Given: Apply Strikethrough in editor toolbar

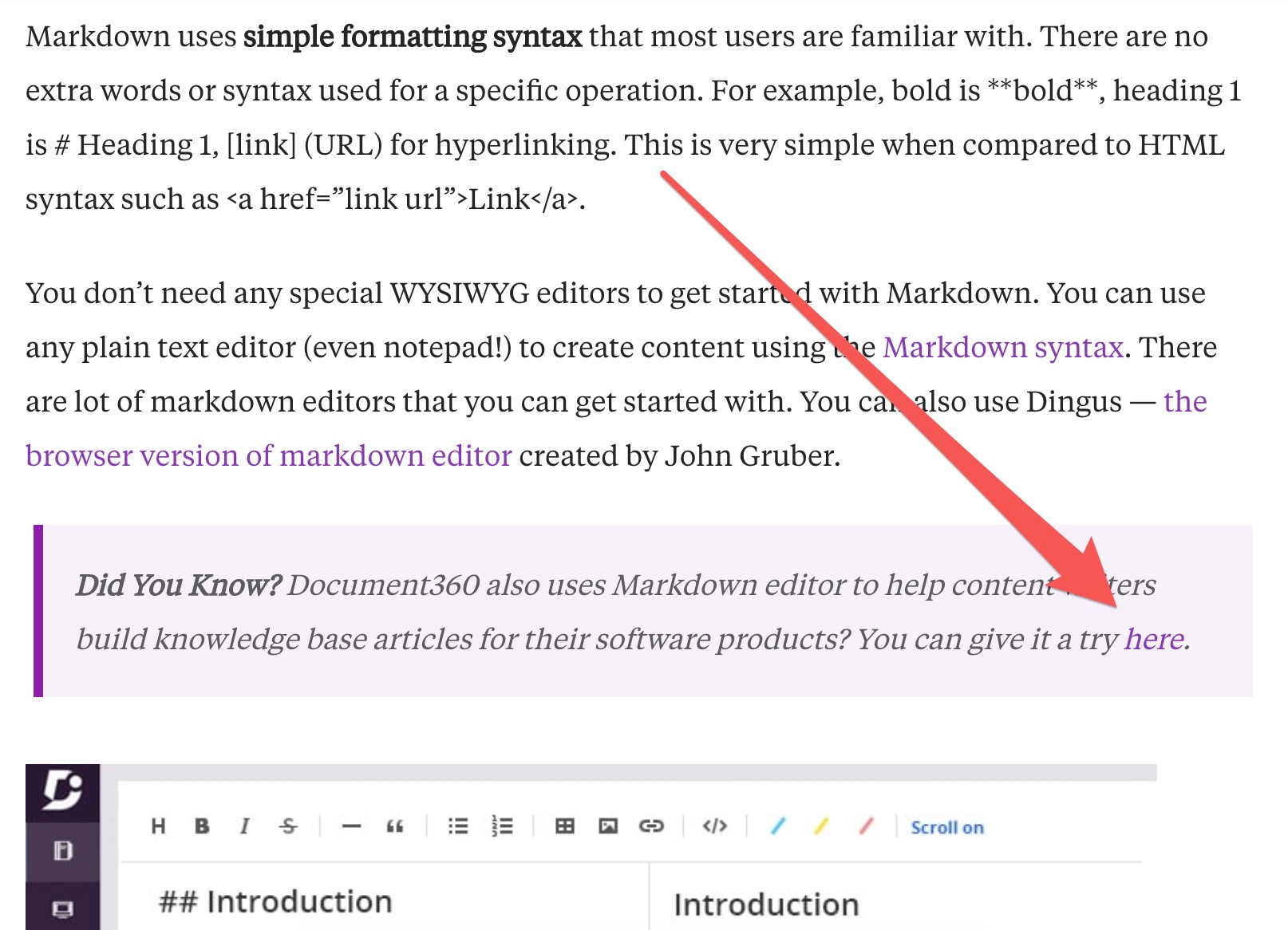Looking at the screenshot, I should [x=288, y=826].
